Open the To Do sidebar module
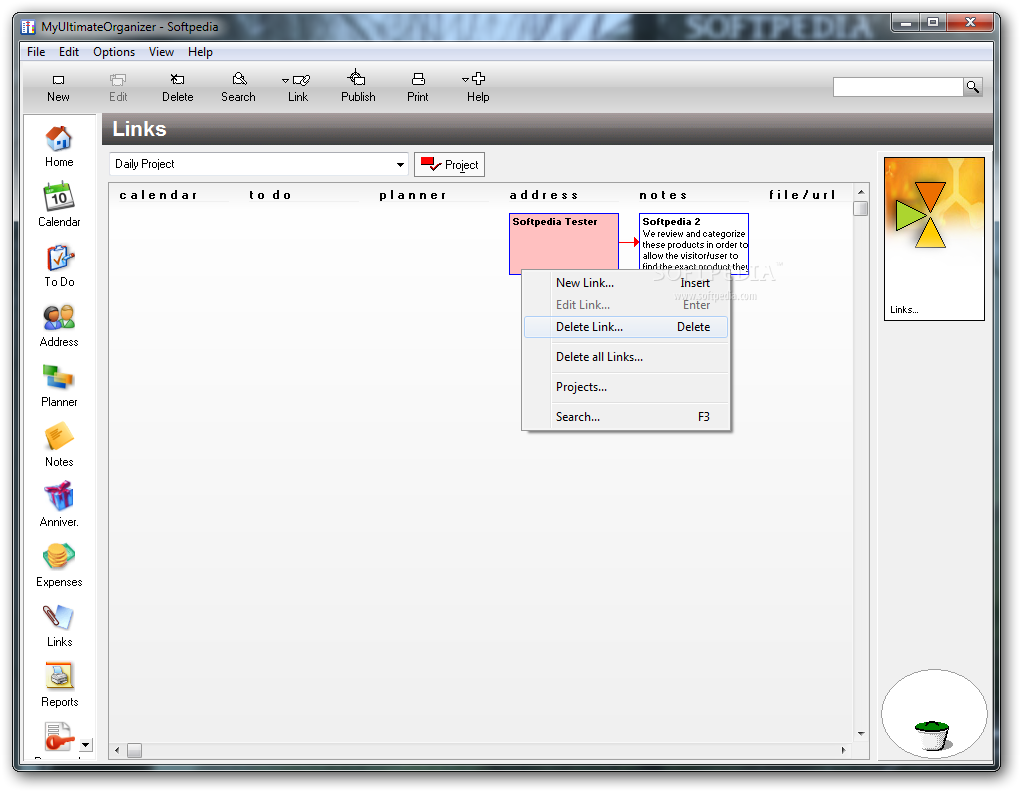The height and width of the screenshot is (792, 1021). [x=59, y=266]
